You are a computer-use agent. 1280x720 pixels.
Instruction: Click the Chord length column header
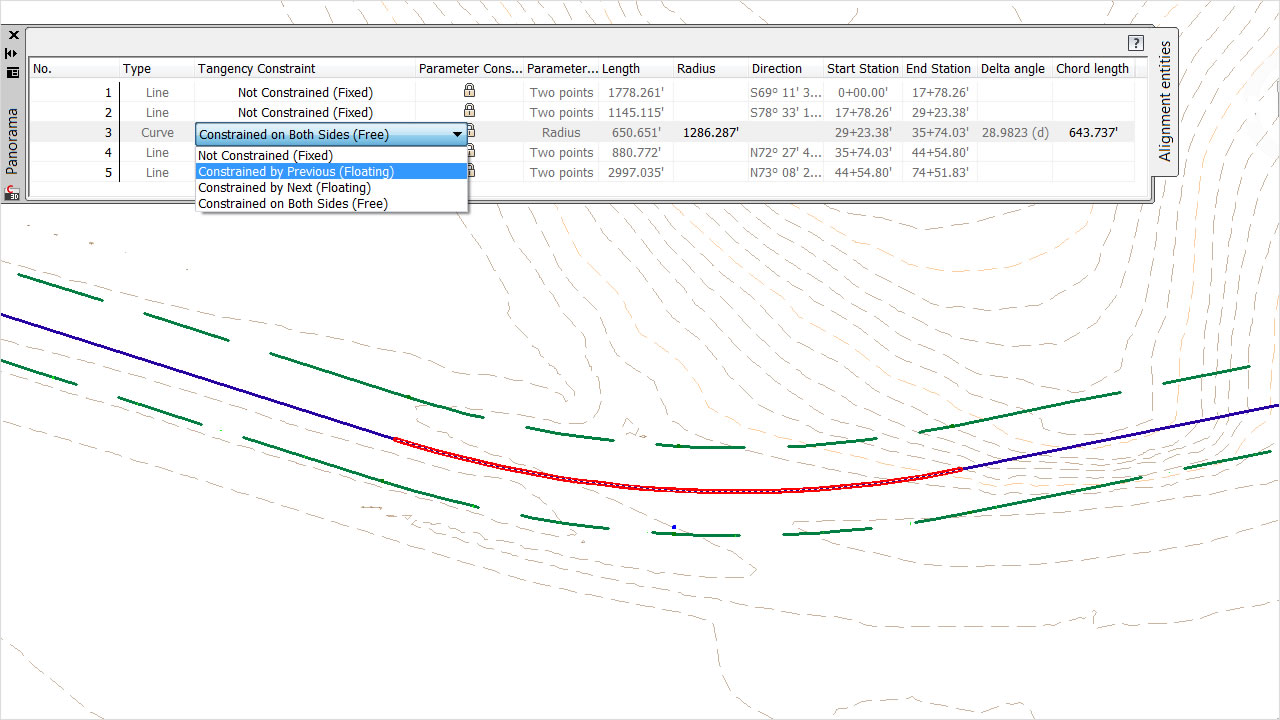1093,69
